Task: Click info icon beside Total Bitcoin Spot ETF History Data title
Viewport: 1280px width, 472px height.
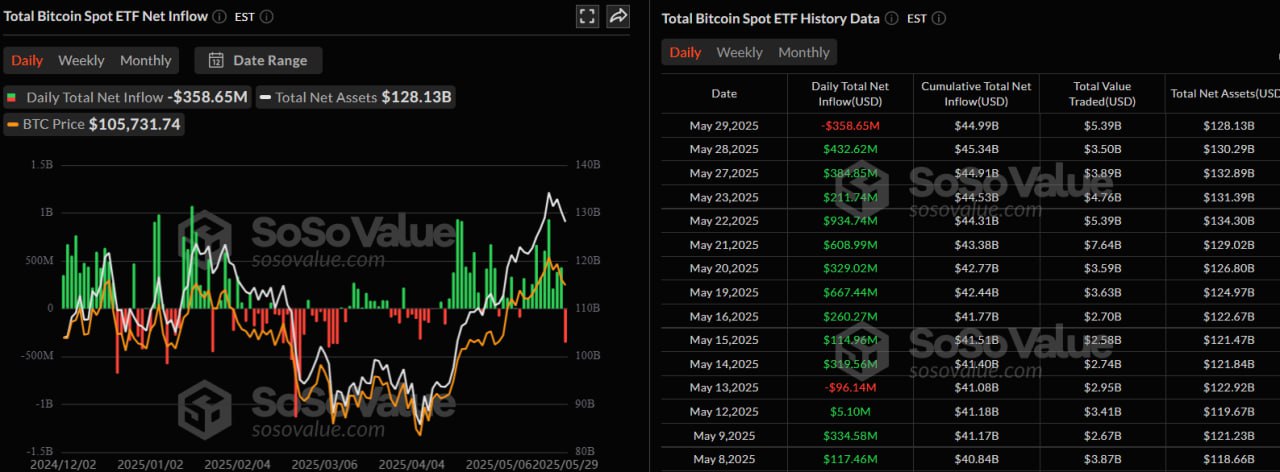Action: click(893, 18)
